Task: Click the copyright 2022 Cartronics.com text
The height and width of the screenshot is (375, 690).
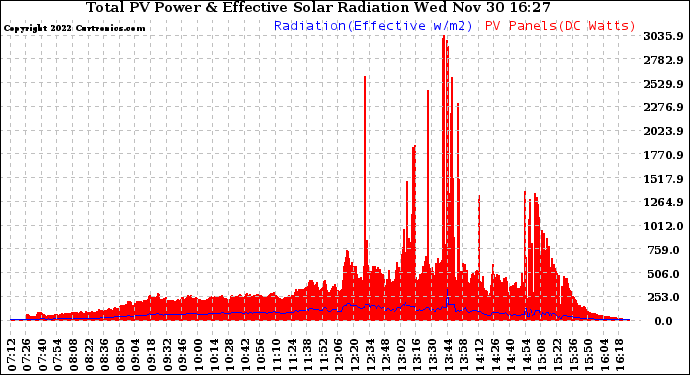Action: click(x=74, y=28)
